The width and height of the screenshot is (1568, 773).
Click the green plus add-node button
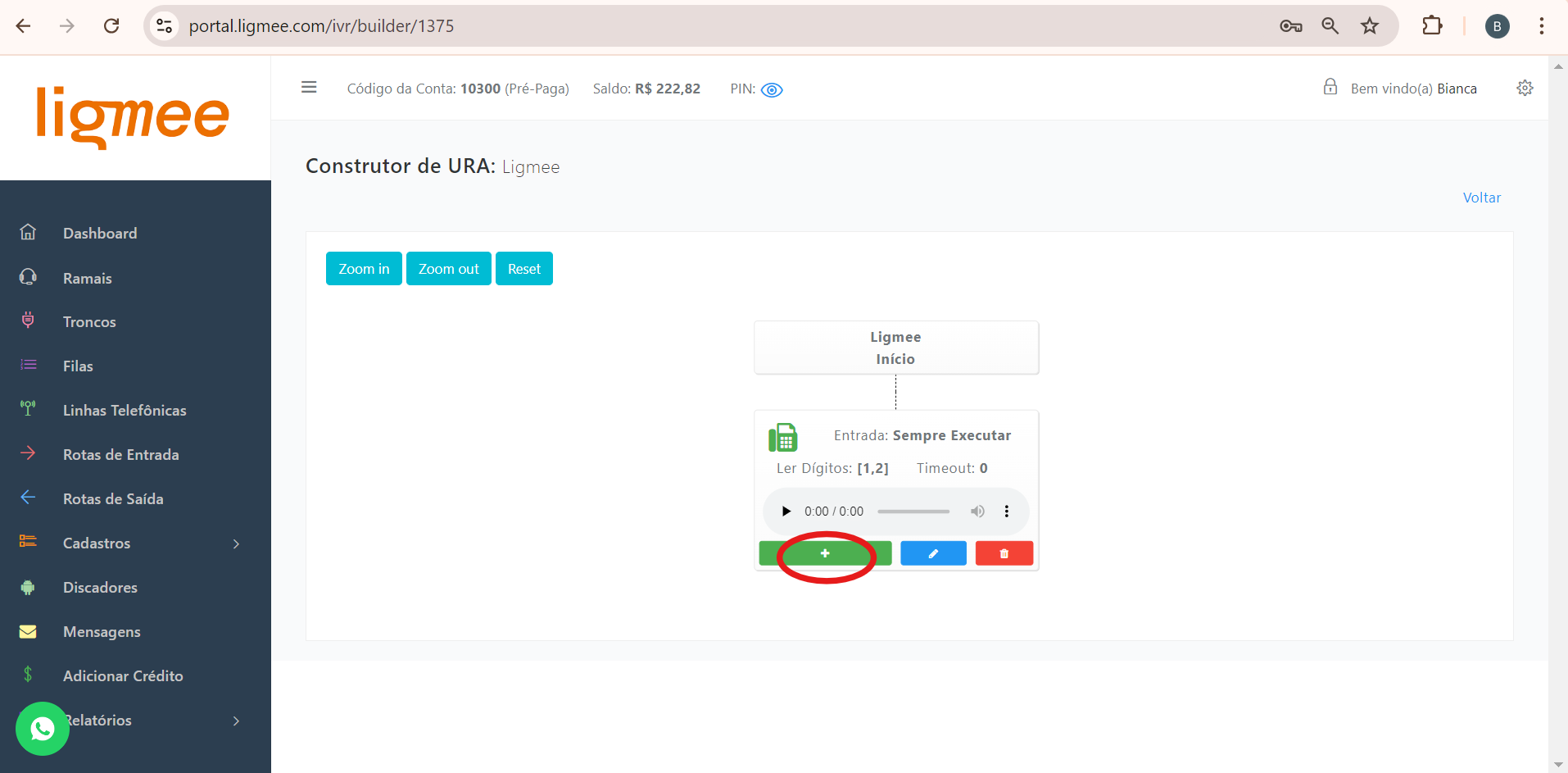tap(825, 553)
